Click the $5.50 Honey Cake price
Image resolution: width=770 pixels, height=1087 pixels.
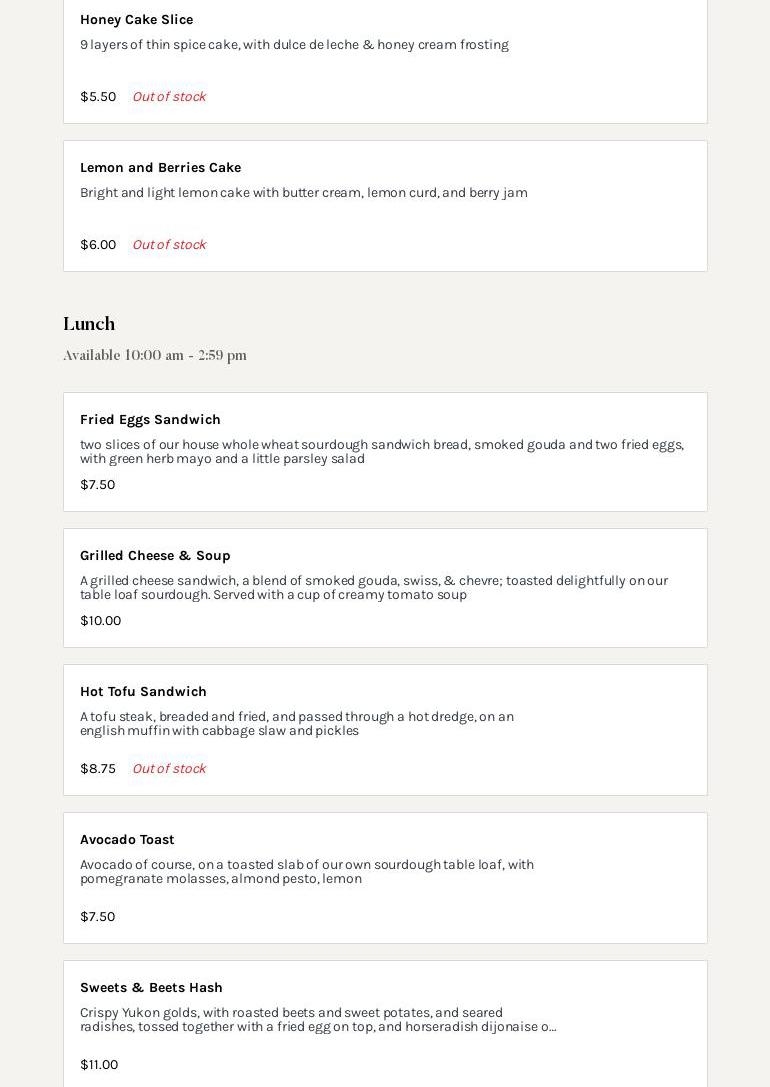click(98, 96)
